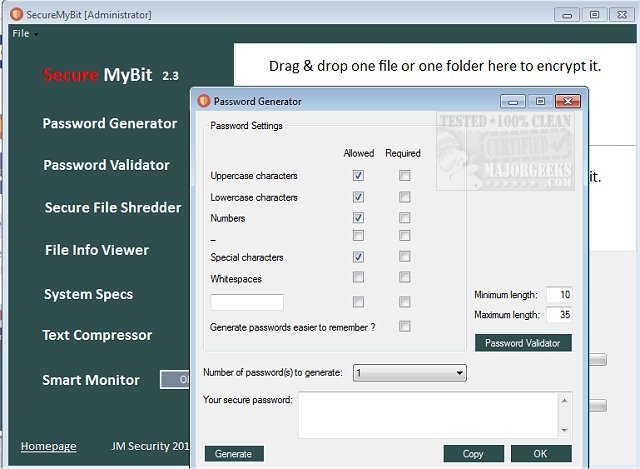Open File Info Viewer from sidebar
This screenshot has height=469, width=640.
click(97, 250)
